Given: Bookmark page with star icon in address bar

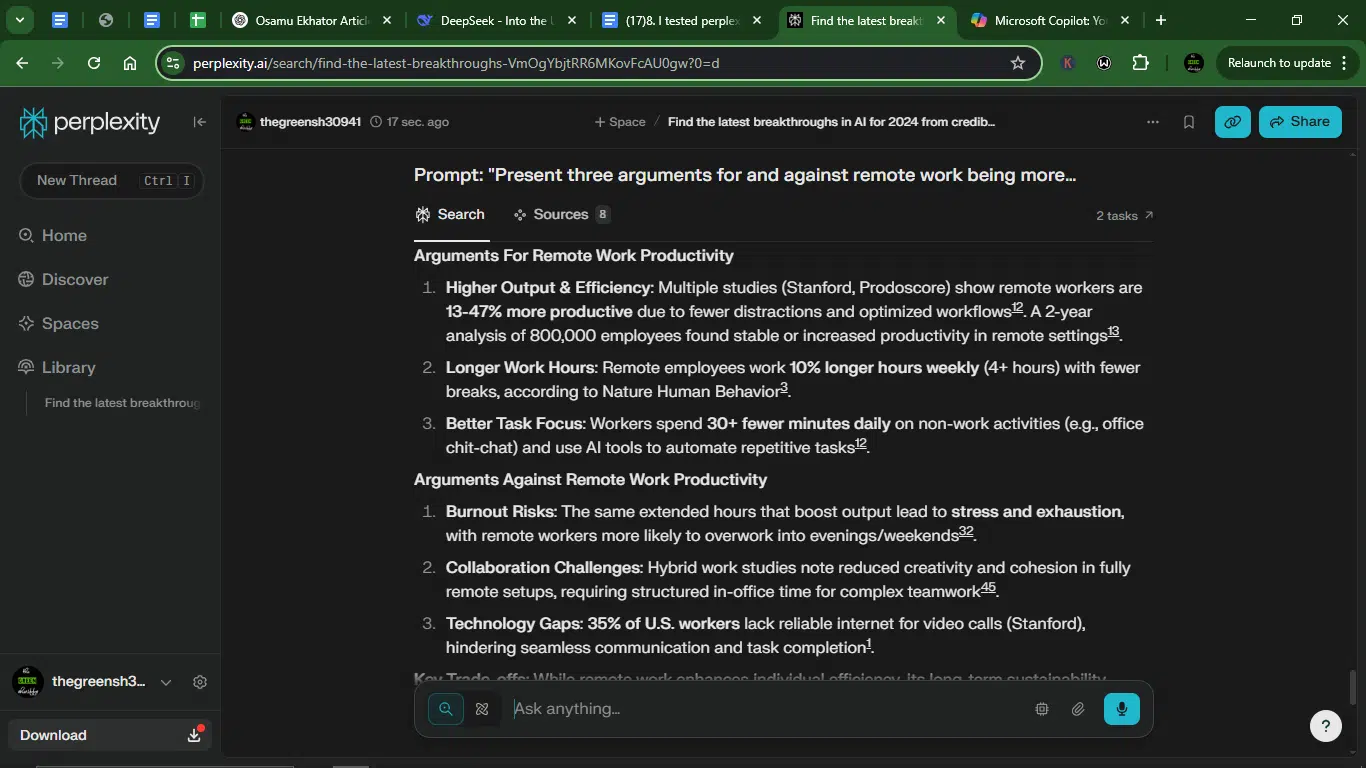Looking at the screenshot, I should (x=1018, y=63).
